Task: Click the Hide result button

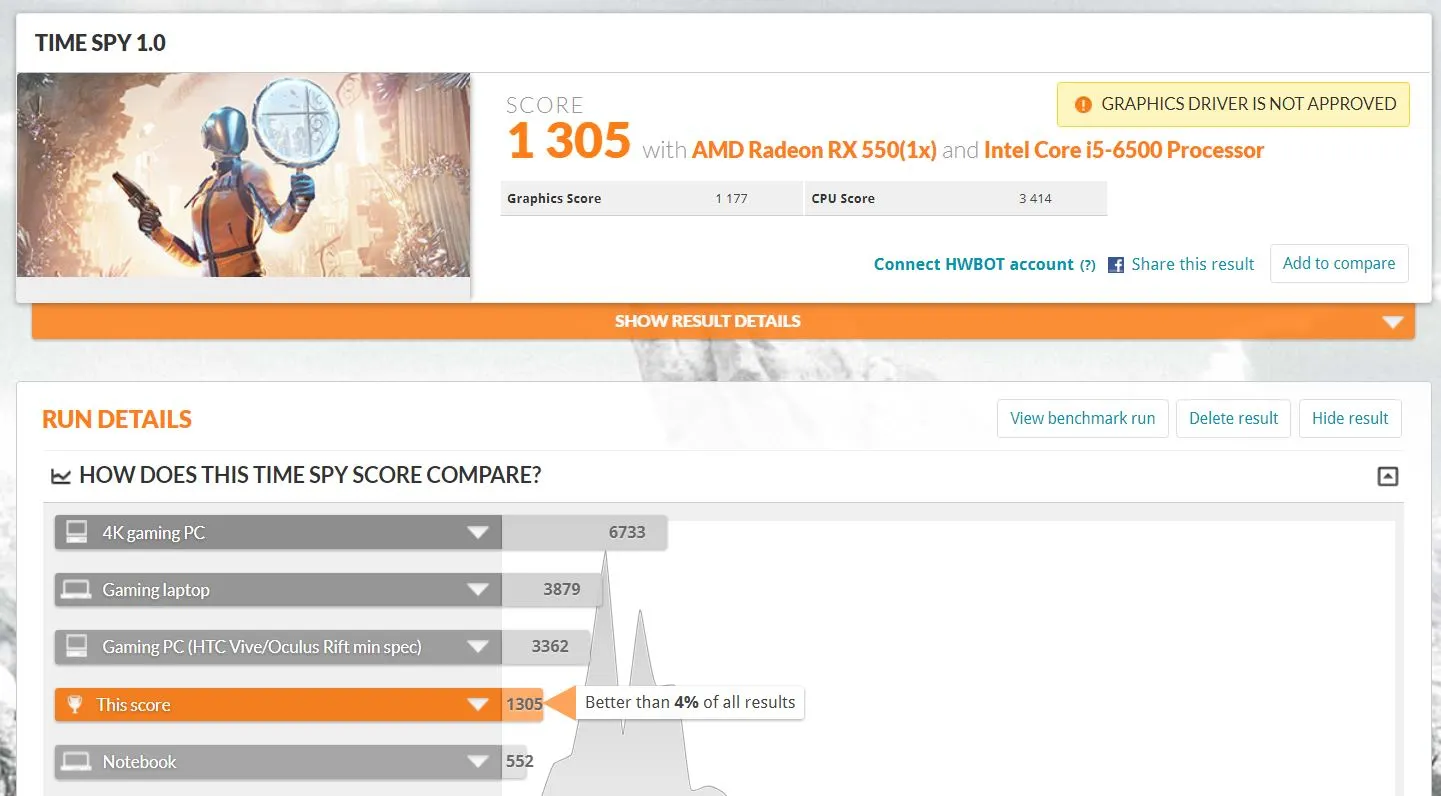Action: coord(1350,418)
